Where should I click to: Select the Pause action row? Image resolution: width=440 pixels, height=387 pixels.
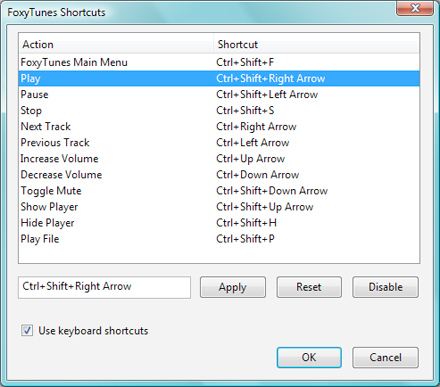point(219,94)
